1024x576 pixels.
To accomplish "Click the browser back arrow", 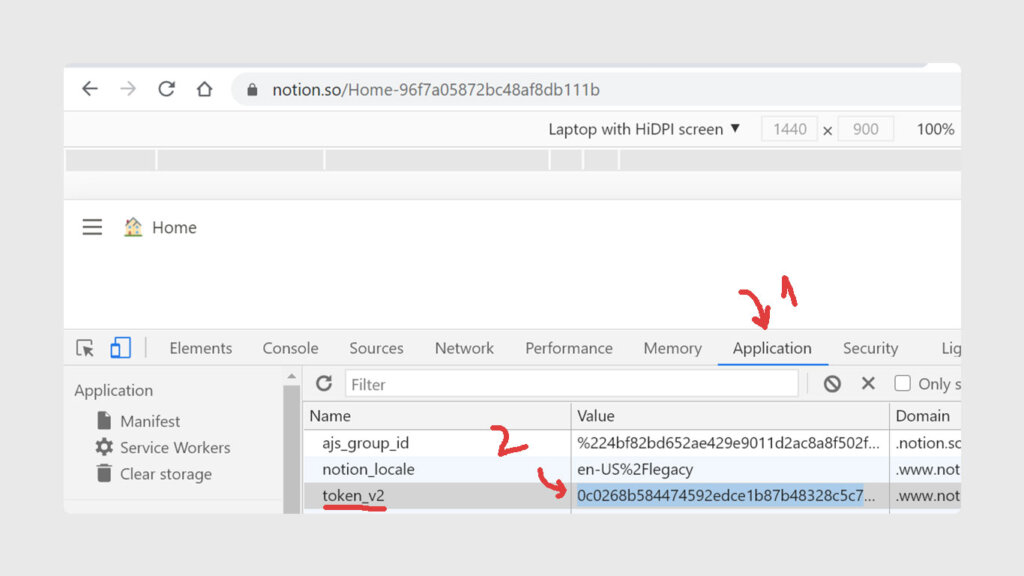I will pos(90,89).
